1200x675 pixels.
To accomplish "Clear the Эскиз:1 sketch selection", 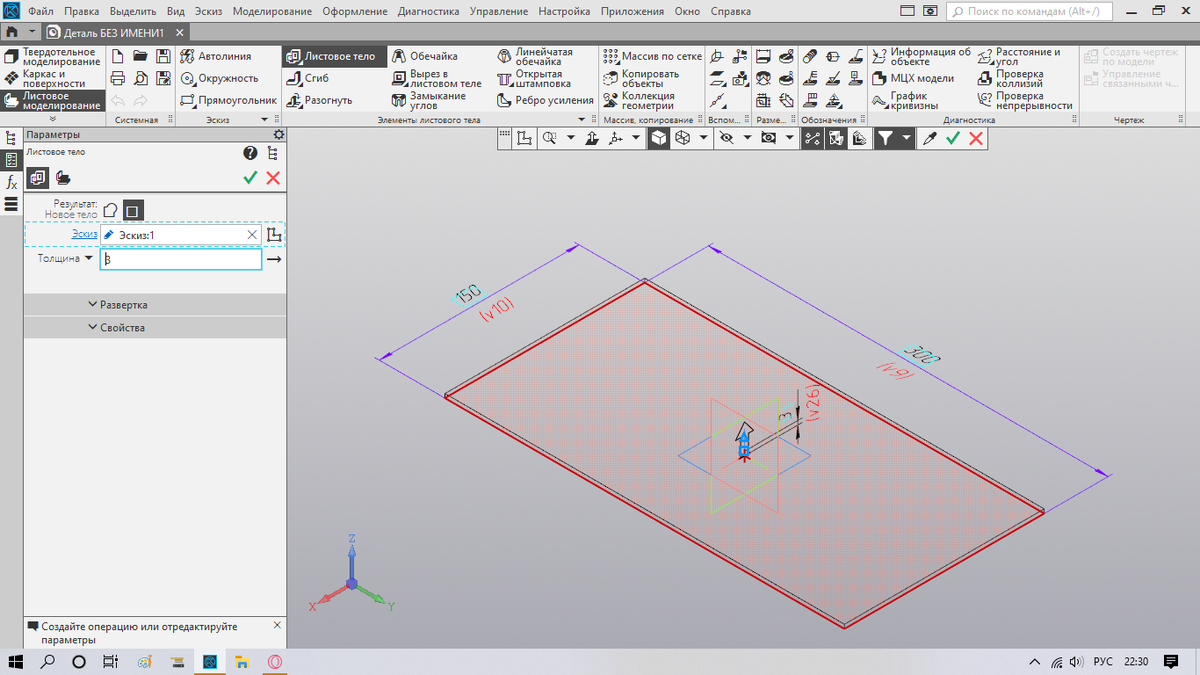I will 253,234.
